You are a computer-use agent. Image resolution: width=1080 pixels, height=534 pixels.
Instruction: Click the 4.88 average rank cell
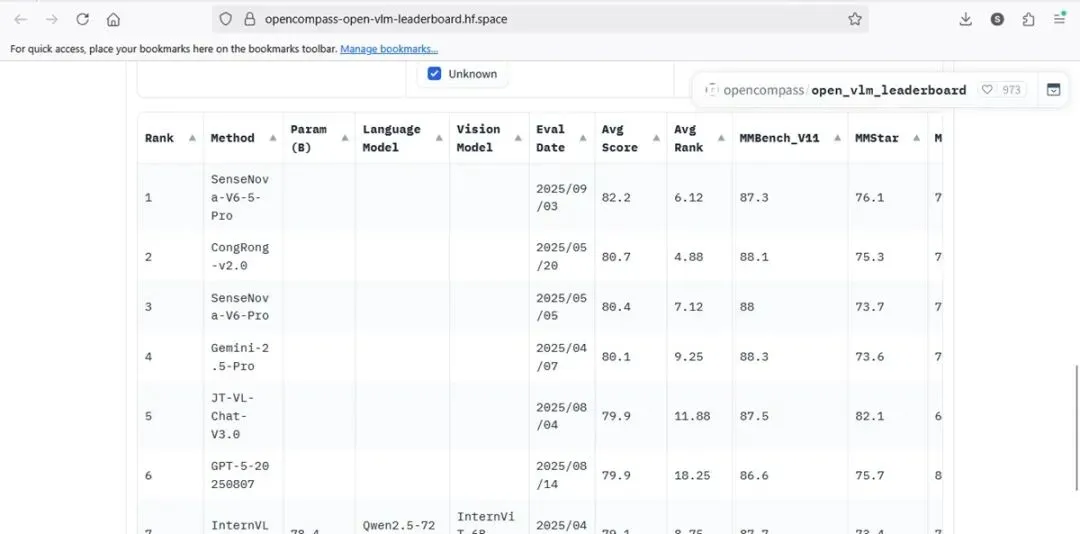(x=700, y=256)
